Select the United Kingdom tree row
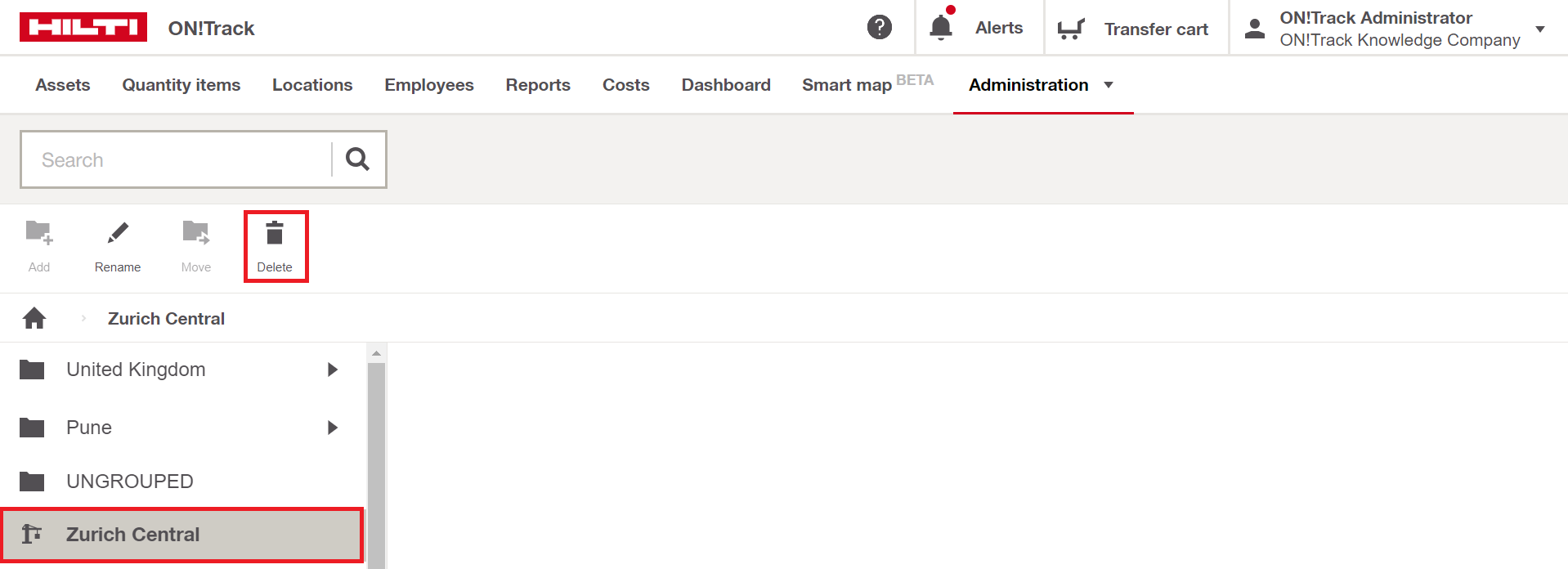Viewport: 1568px width, 569px height. coord(182,370)
